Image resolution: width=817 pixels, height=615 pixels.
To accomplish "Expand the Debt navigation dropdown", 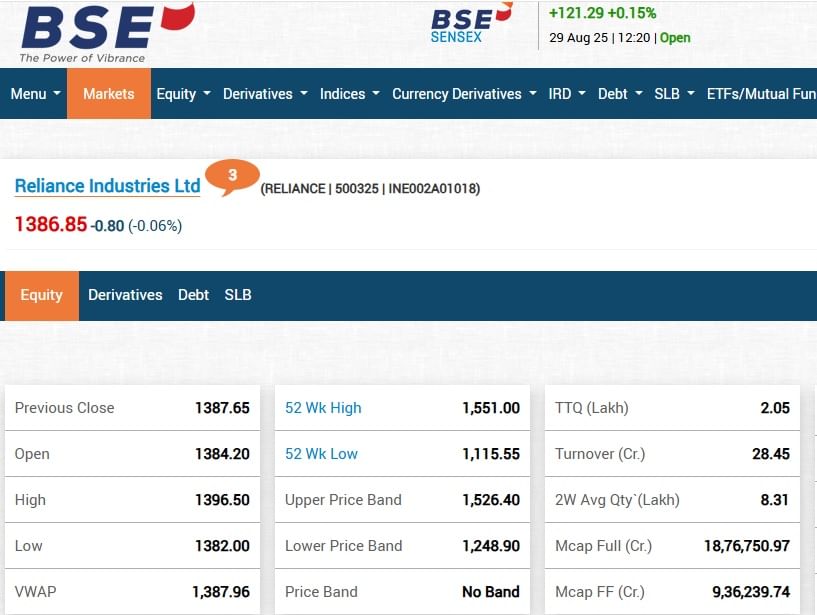I will click(620, 94).
